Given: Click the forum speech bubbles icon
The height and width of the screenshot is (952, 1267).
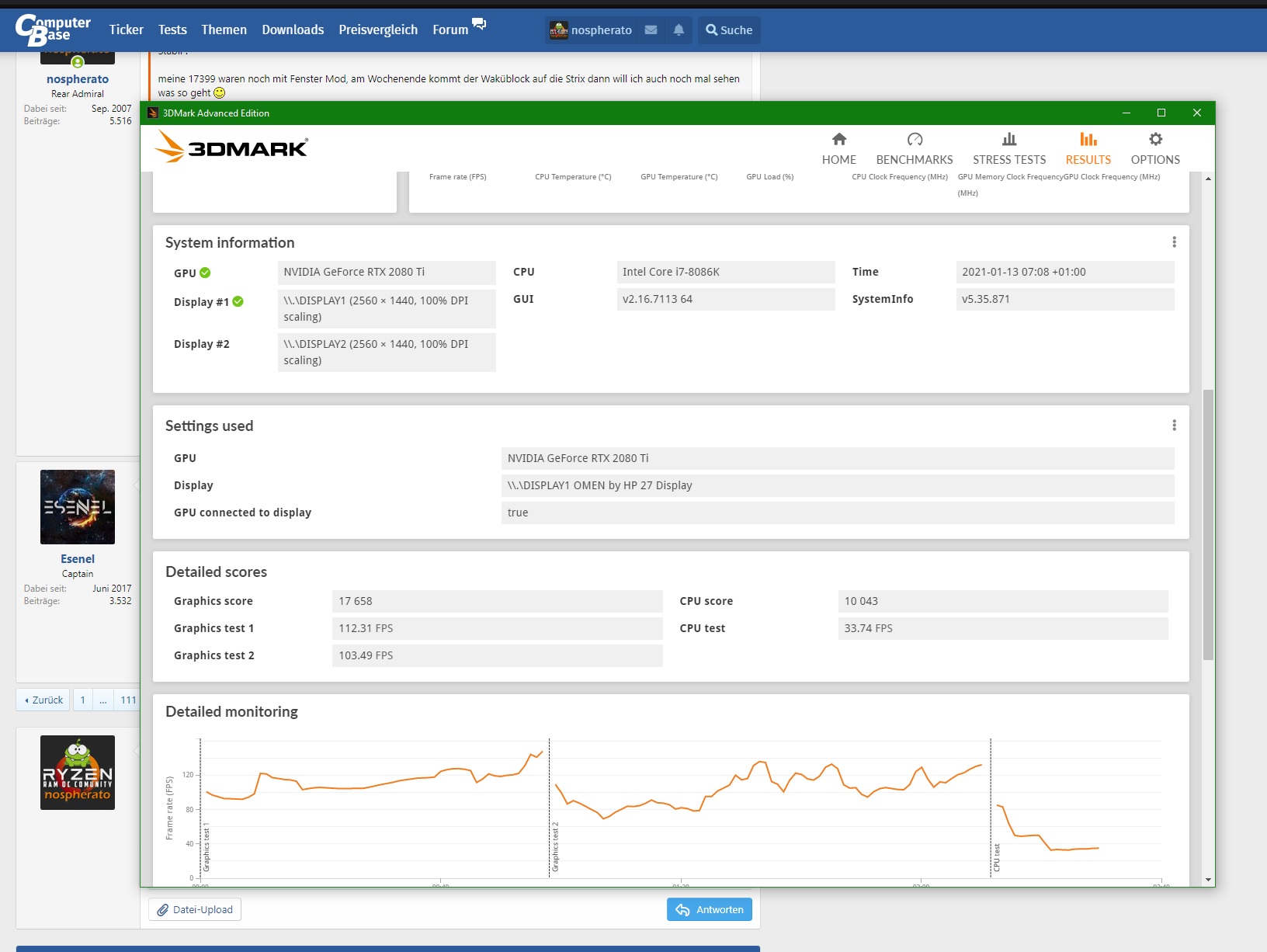Looking at the screenshot, I should coord(479,24).
